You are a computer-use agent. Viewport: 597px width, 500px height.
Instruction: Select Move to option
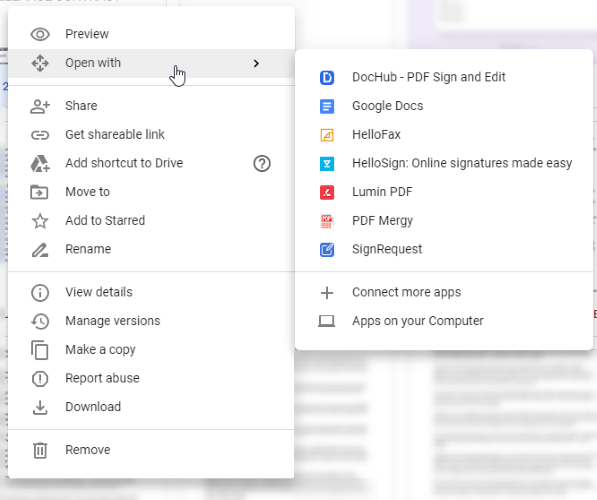coord(151,192)
